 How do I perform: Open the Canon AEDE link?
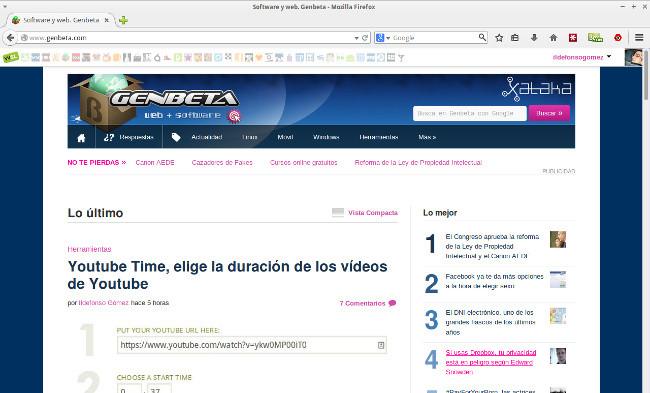tap(155, 163)
